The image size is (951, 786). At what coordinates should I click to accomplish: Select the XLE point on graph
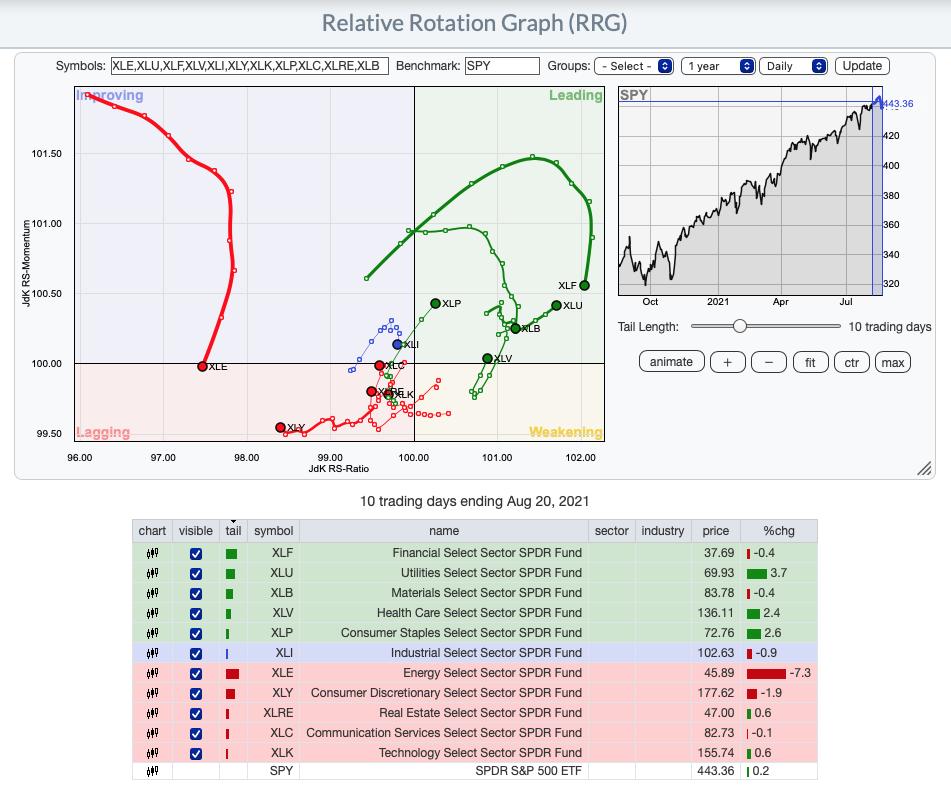203,366
